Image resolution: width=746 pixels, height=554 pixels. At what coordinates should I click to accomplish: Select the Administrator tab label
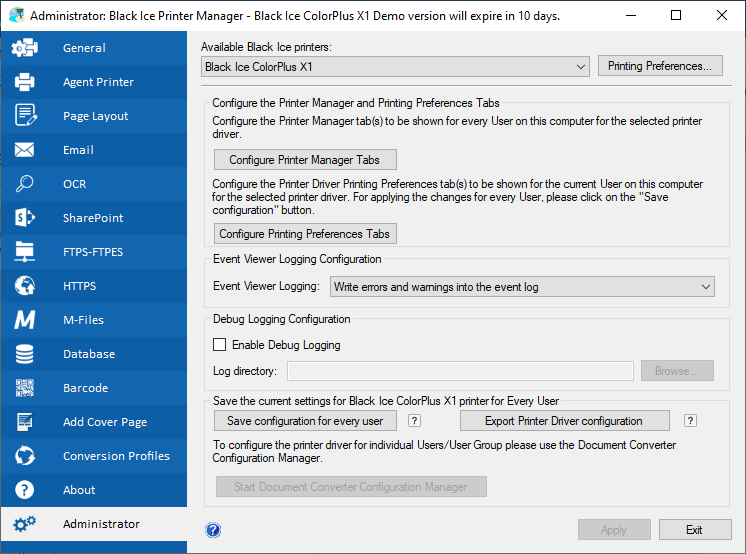coord(101,524)
